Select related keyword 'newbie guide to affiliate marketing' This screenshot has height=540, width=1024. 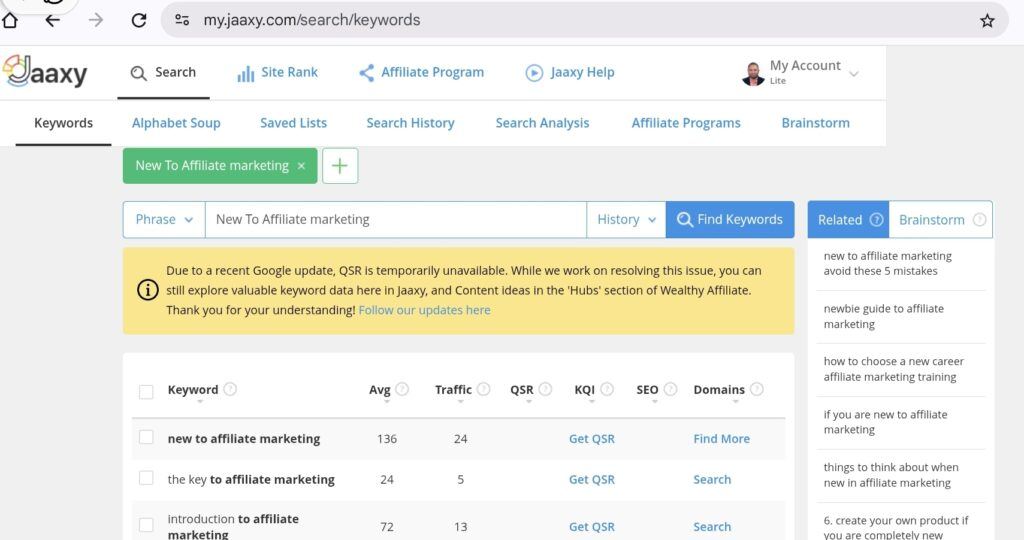coord(884,316)
